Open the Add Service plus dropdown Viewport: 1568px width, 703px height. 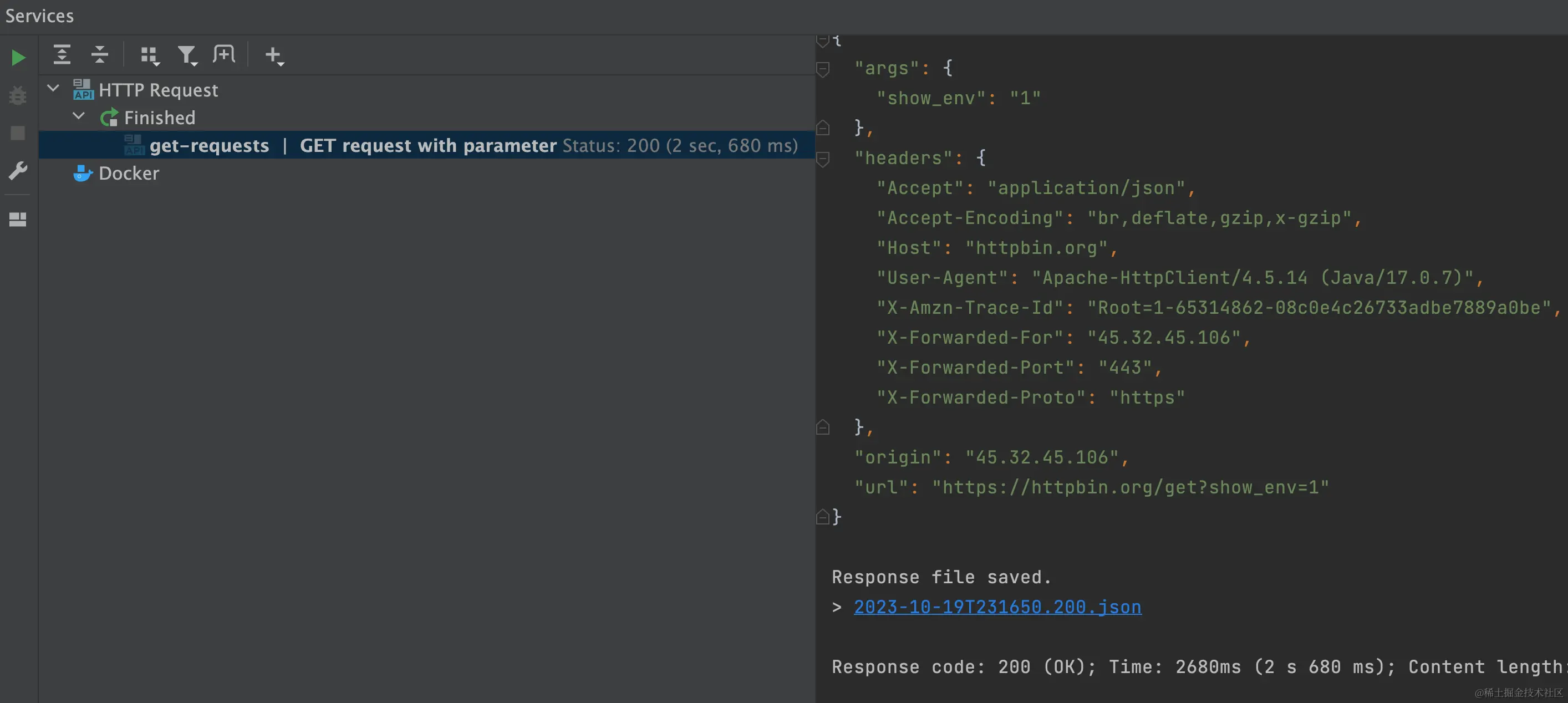pyautogui.click(x=274, y=55)
